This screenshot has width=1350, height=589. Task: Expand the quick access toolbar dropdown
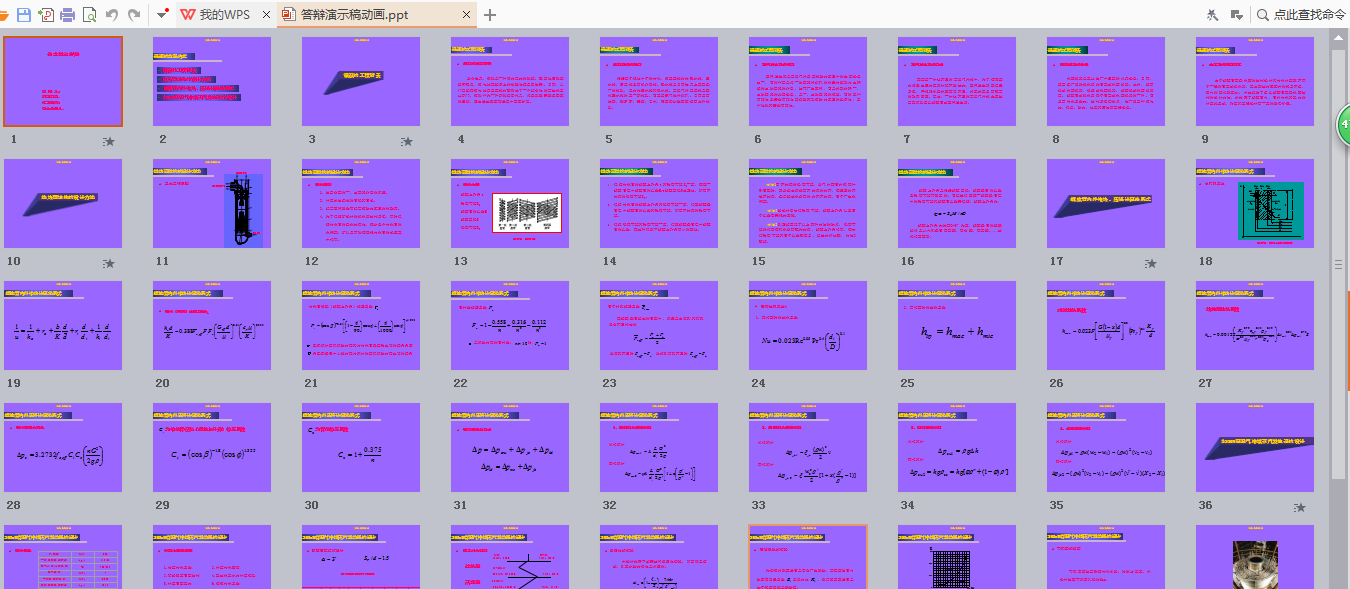(162, 15)
